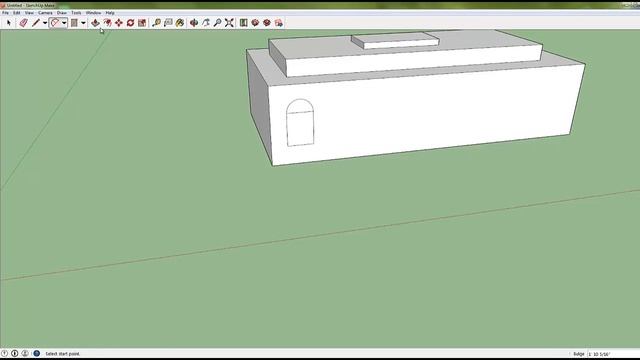Screen dimensions: 640x360
Task: Activate the Paint Bucket tool
Action: 180,23
